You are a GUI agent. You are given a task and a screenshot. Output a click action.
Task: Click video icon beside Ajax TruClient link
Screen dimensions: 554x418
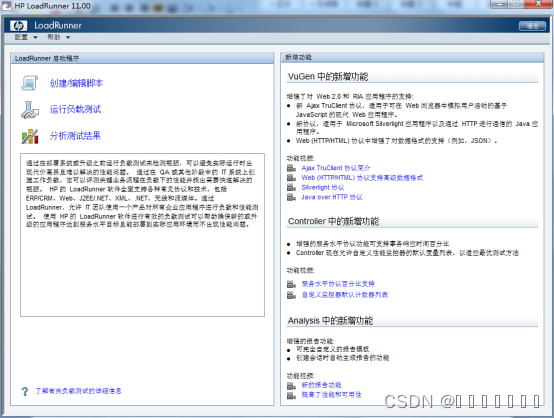tap(291, 168)
